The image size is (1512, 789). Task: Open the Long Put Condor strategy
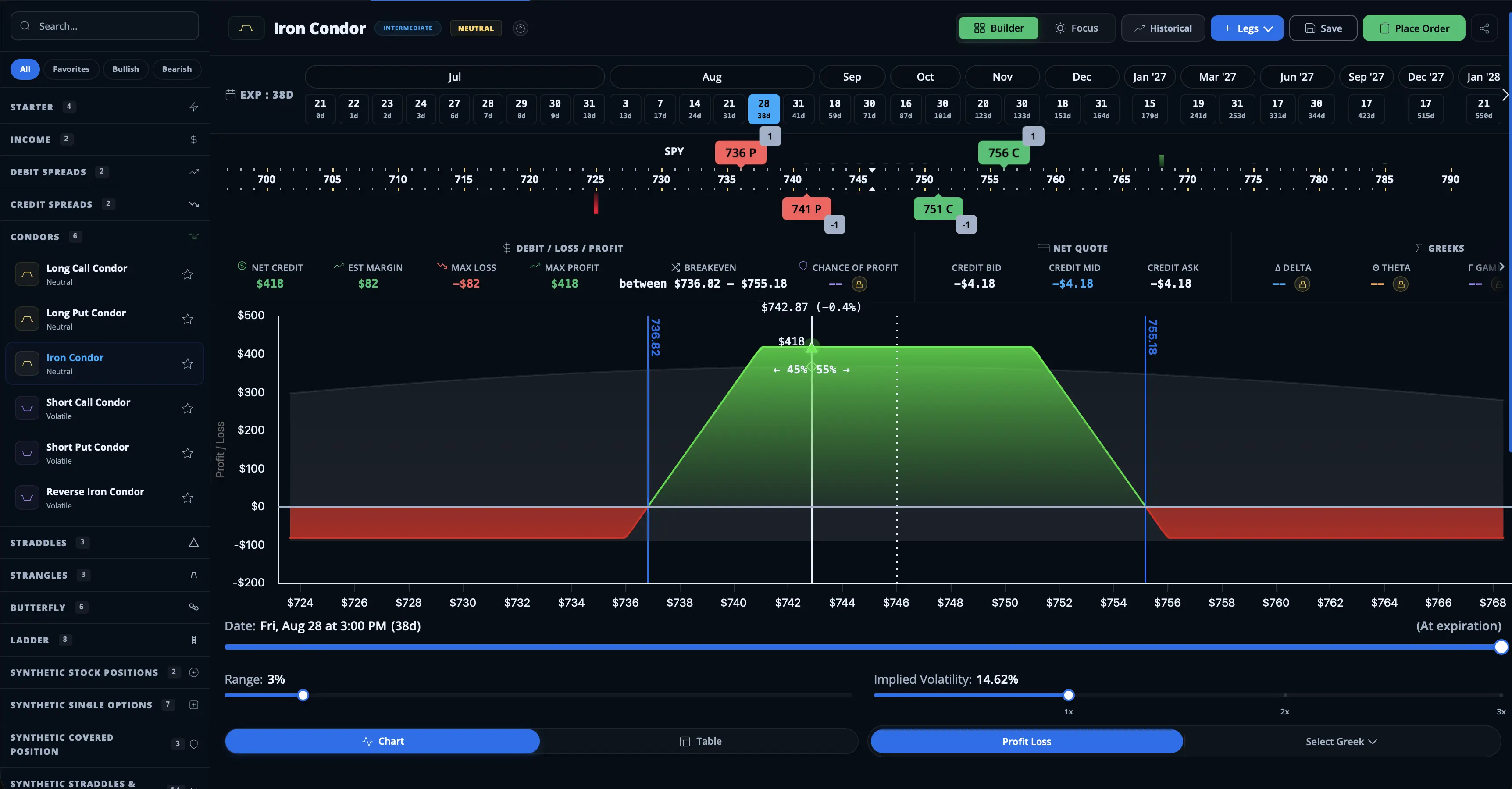[105, 319]
